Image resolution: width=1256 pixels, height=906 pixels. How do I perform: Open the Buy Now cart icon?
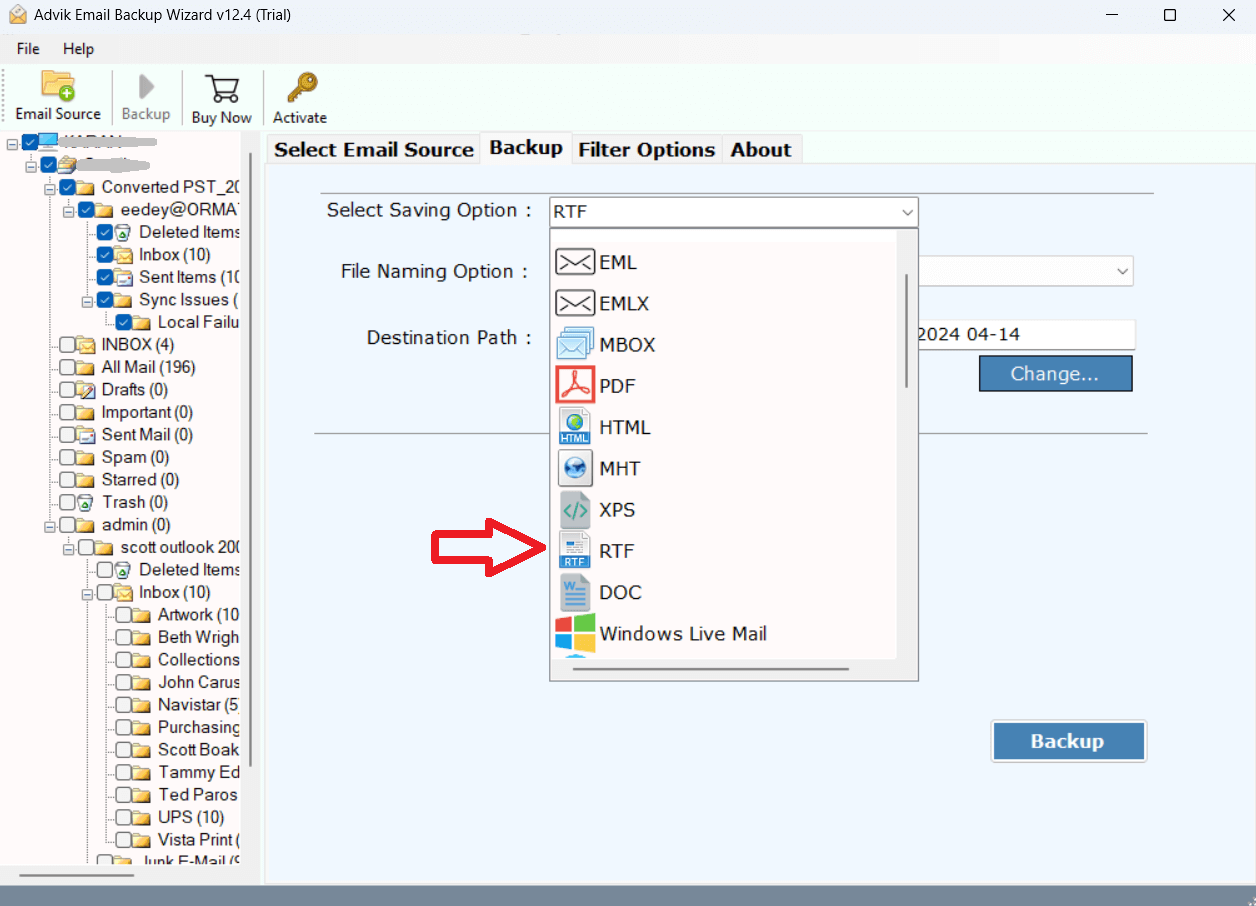(x=221, y=88)
